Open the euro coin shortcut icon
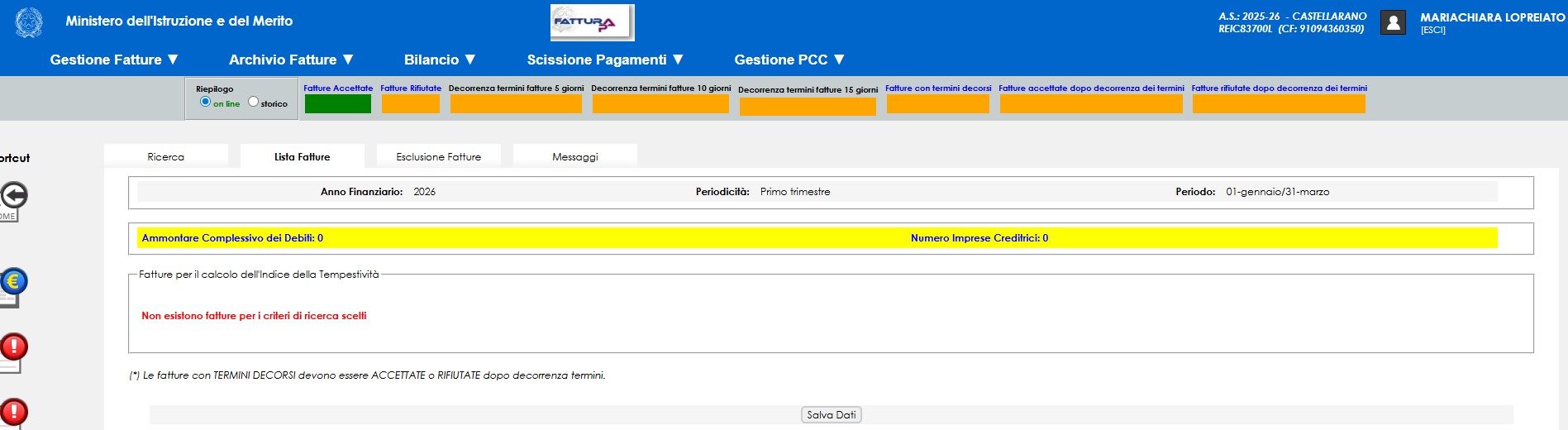The width and height of the screenshot is (1568, 430). pos(13,283)
